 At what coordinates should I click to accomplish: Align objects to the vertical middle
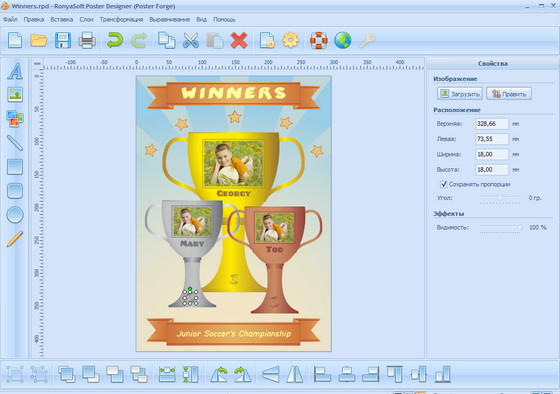(x=419, y=374)
